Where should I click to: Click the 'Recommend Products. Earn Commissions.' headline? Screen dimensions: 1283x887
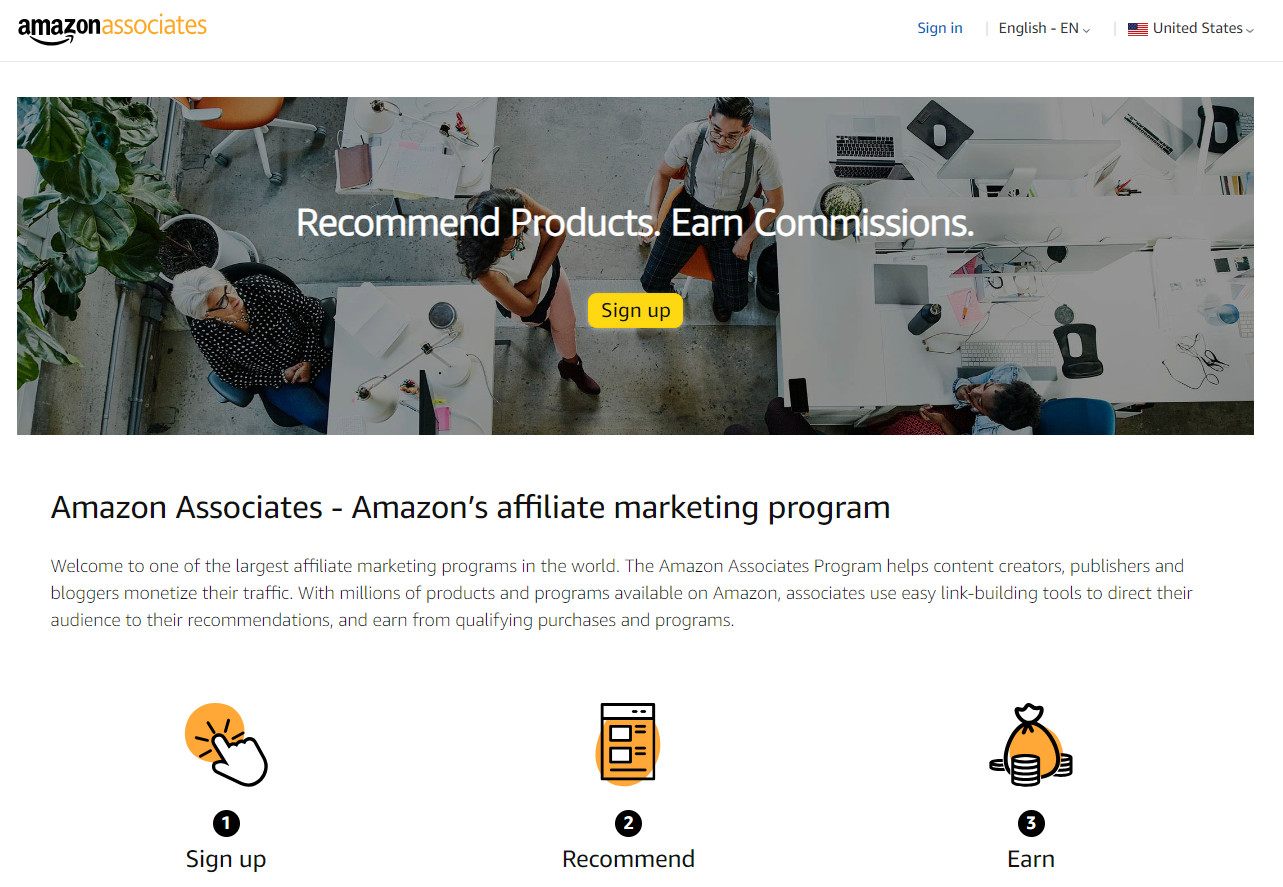point(635,222)
